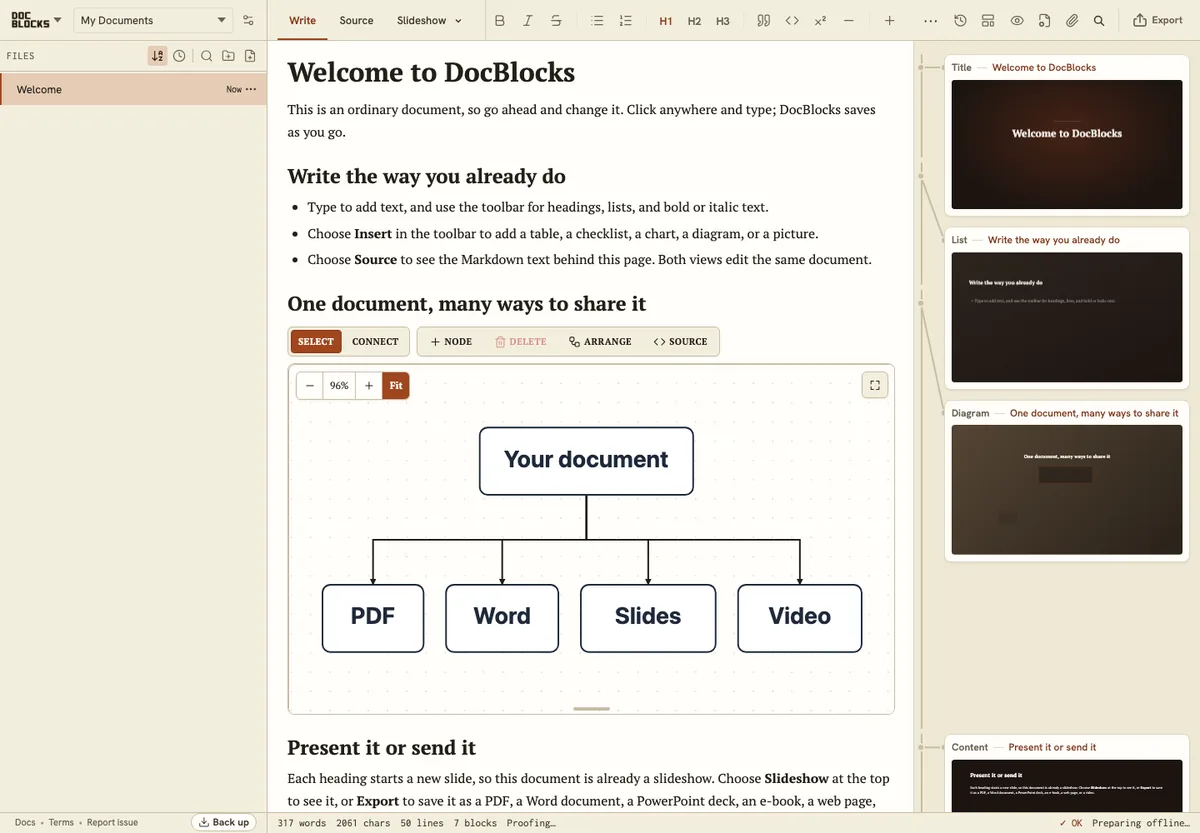The image size is (1200, 833).
Task: Open the My Documents dropdown
Action: point(153,20)
